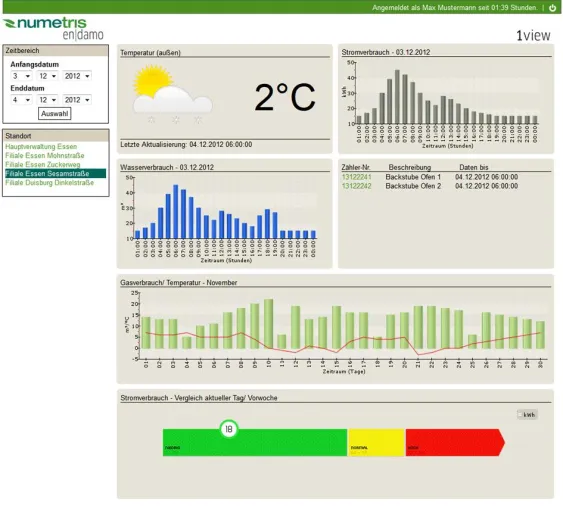Toggle the kWh legend checkbox
The image size is (563, 508).
(x=520, y=415)
